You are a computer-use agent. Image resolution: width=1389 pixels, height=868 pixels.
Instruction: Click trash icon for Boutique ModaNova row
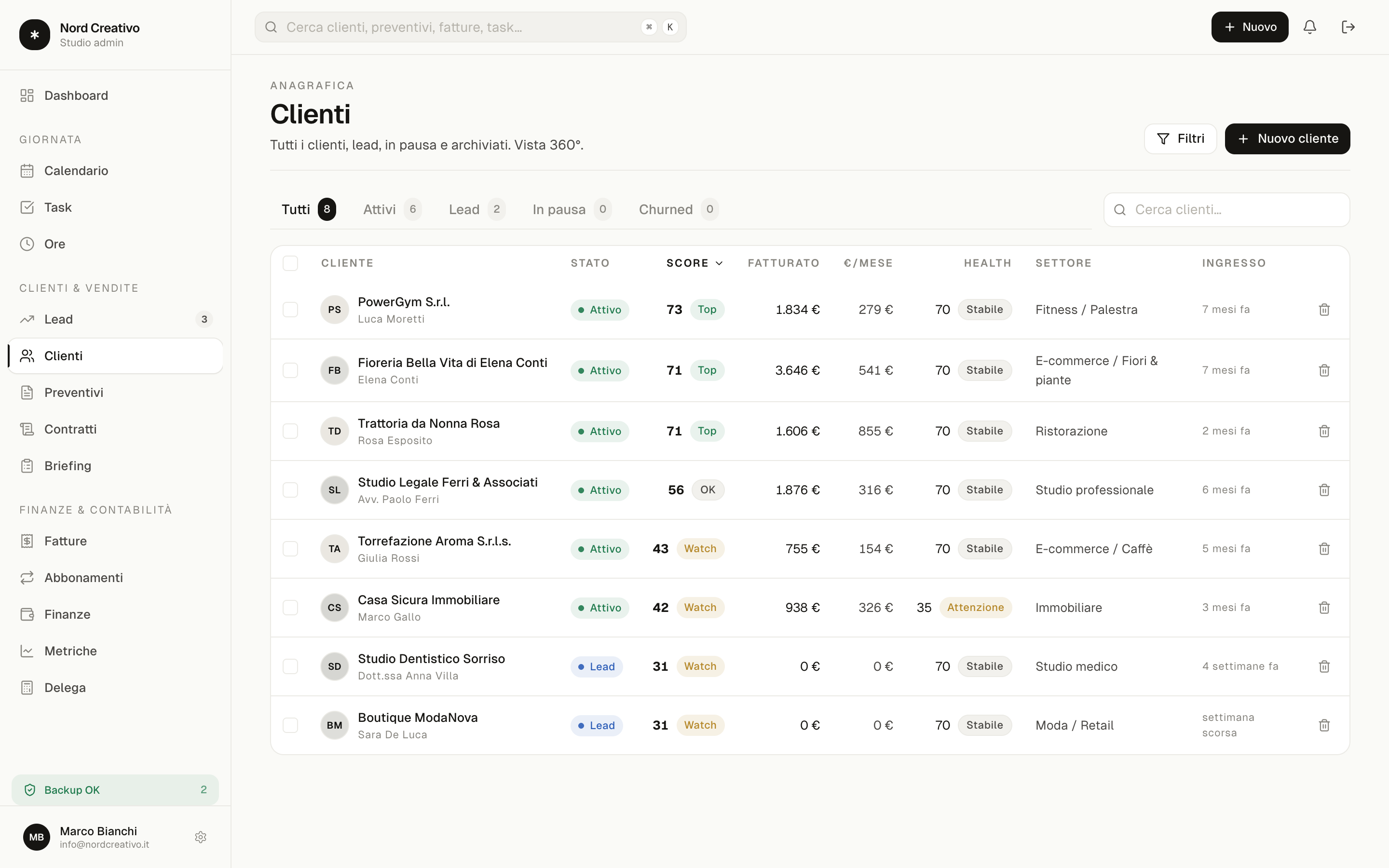(1324, 725)
